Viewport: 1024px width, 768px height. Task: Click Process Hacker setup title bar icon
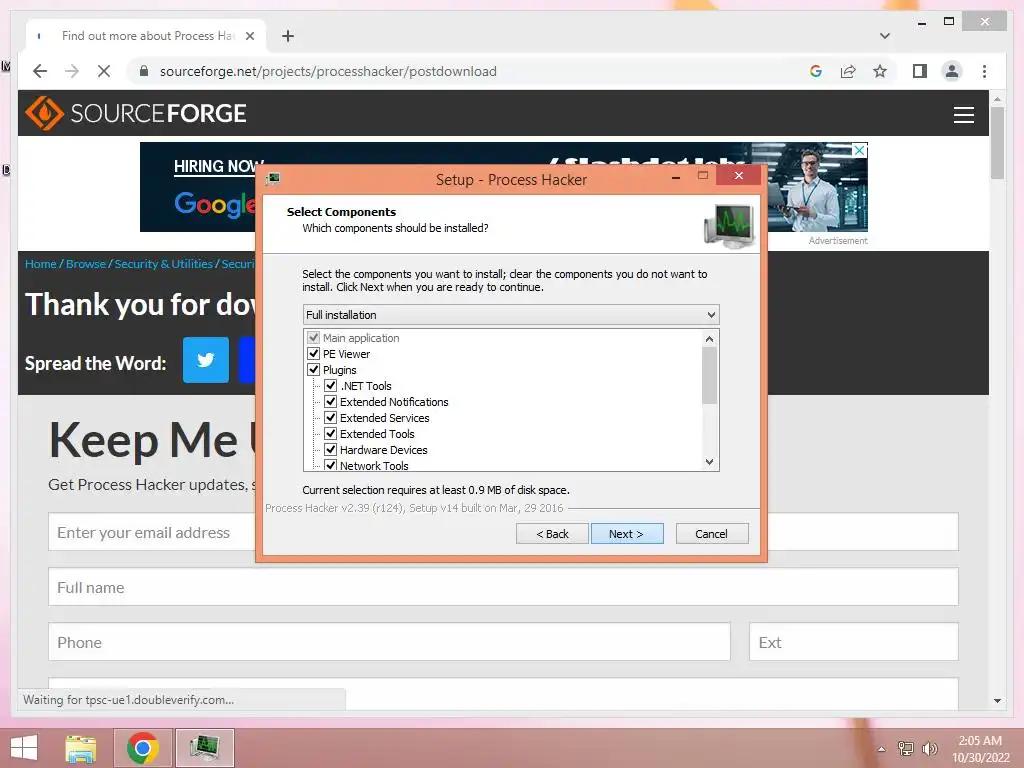click(x=273, y=178)
